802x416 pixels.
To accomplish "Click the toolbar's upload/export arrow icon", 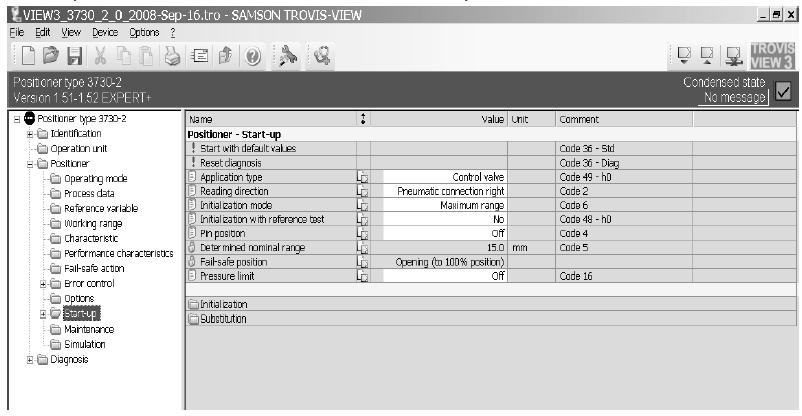I will (226, 55).
